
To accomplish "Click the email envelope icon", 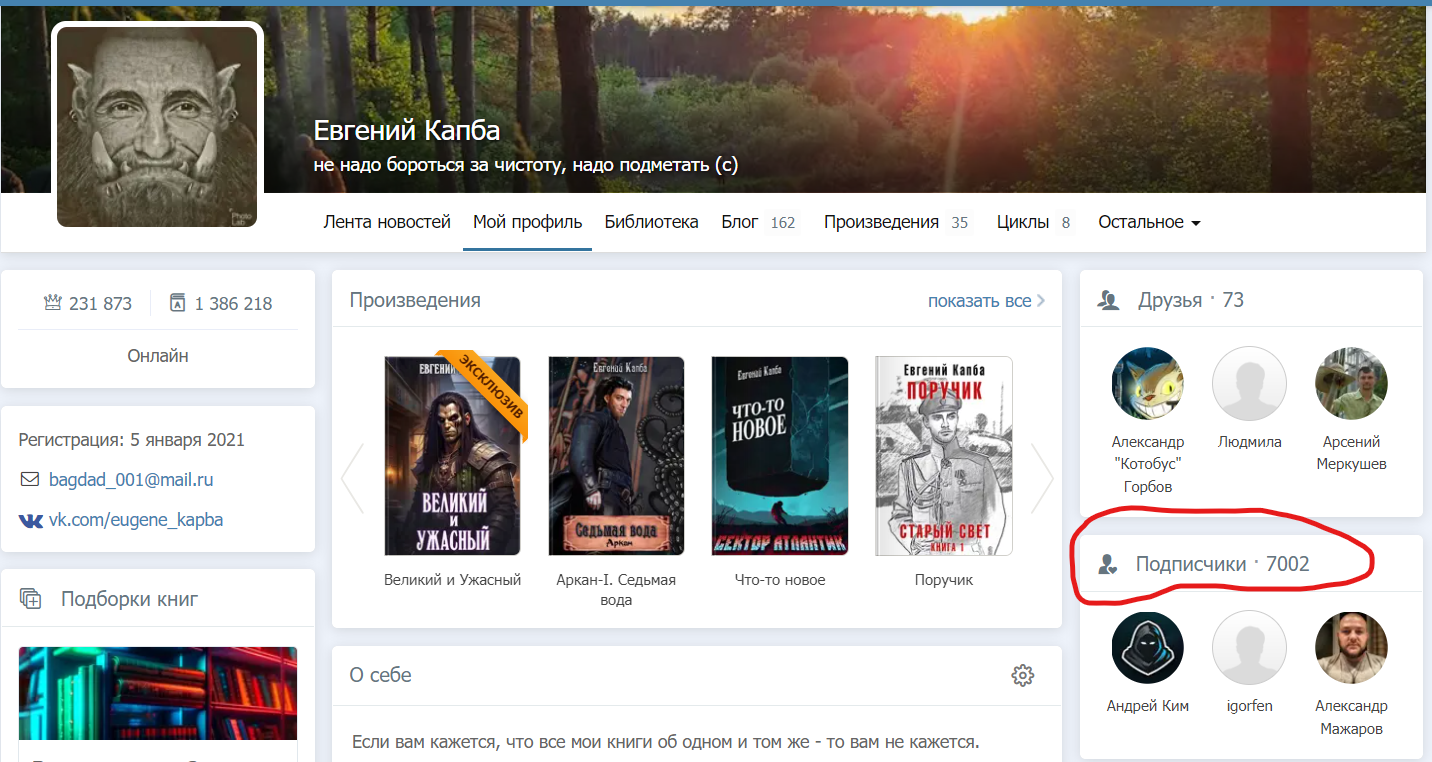I will click(x=30, y=480).
